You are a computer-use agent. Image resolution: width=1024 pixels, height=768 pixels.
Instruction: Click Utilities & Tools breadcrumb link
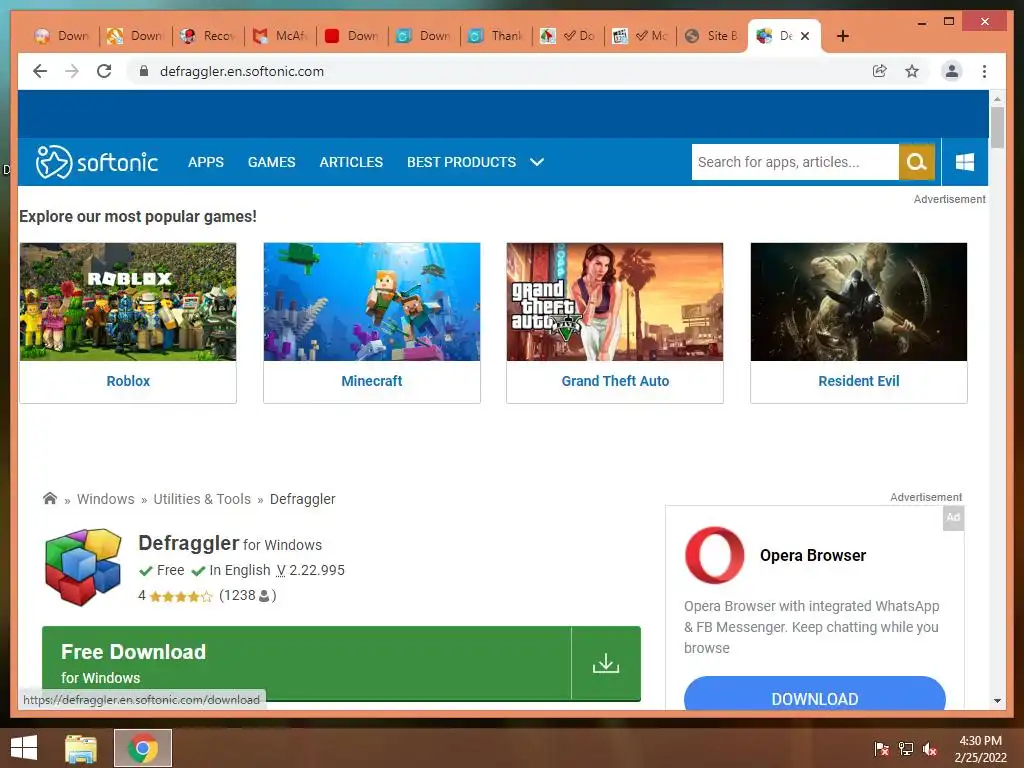coord(202,499)
